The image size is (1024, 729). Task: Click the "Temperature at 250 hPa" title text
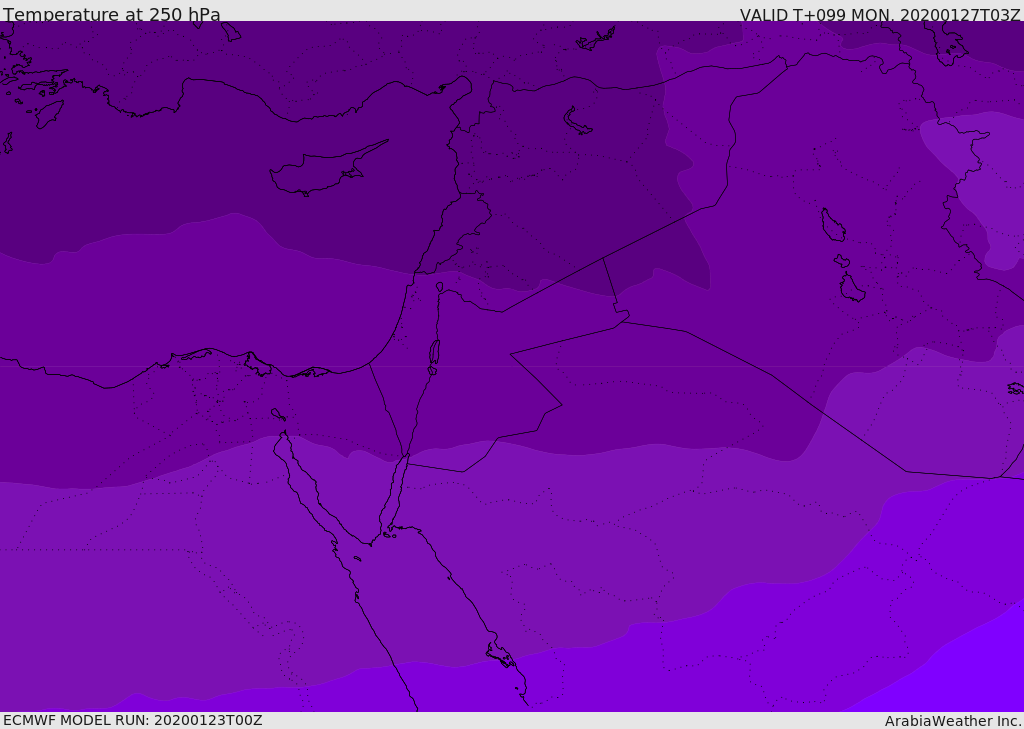(112, 14)
